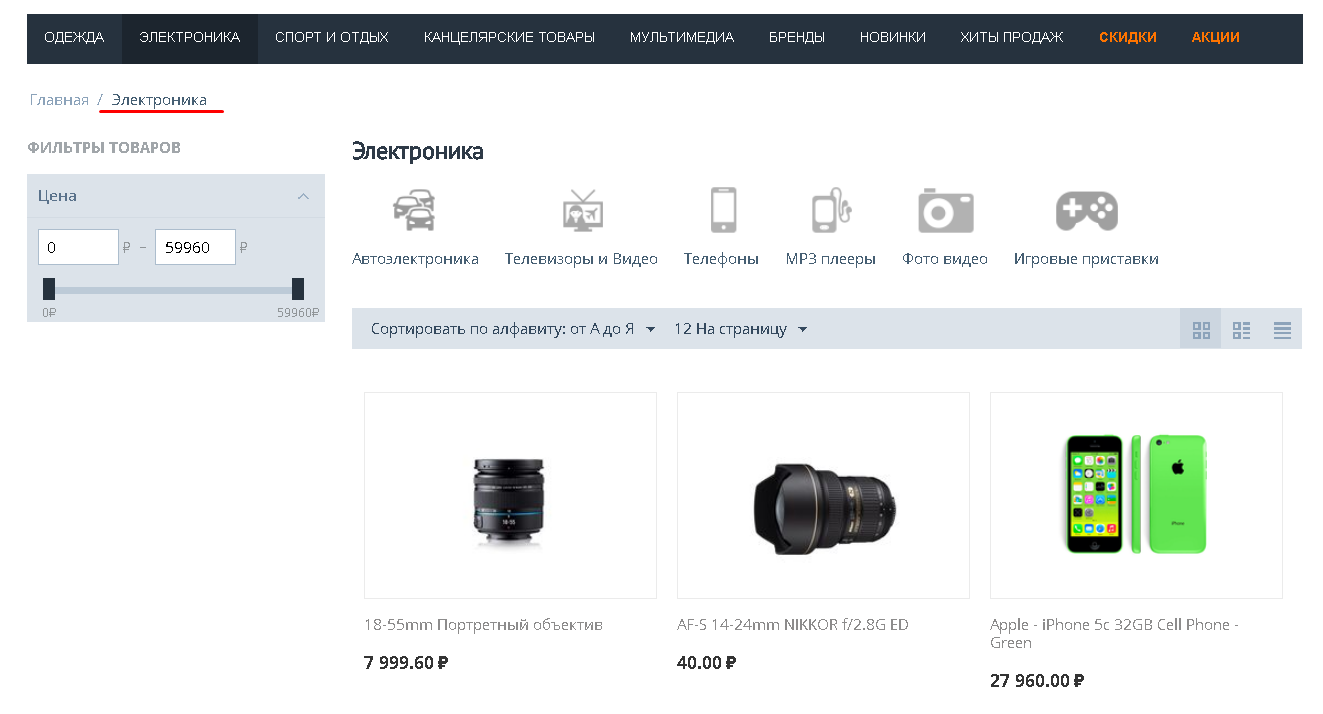Open the green iPhone 5c product image
The height and width of the screenshot is (714, 1323).
1136,496
